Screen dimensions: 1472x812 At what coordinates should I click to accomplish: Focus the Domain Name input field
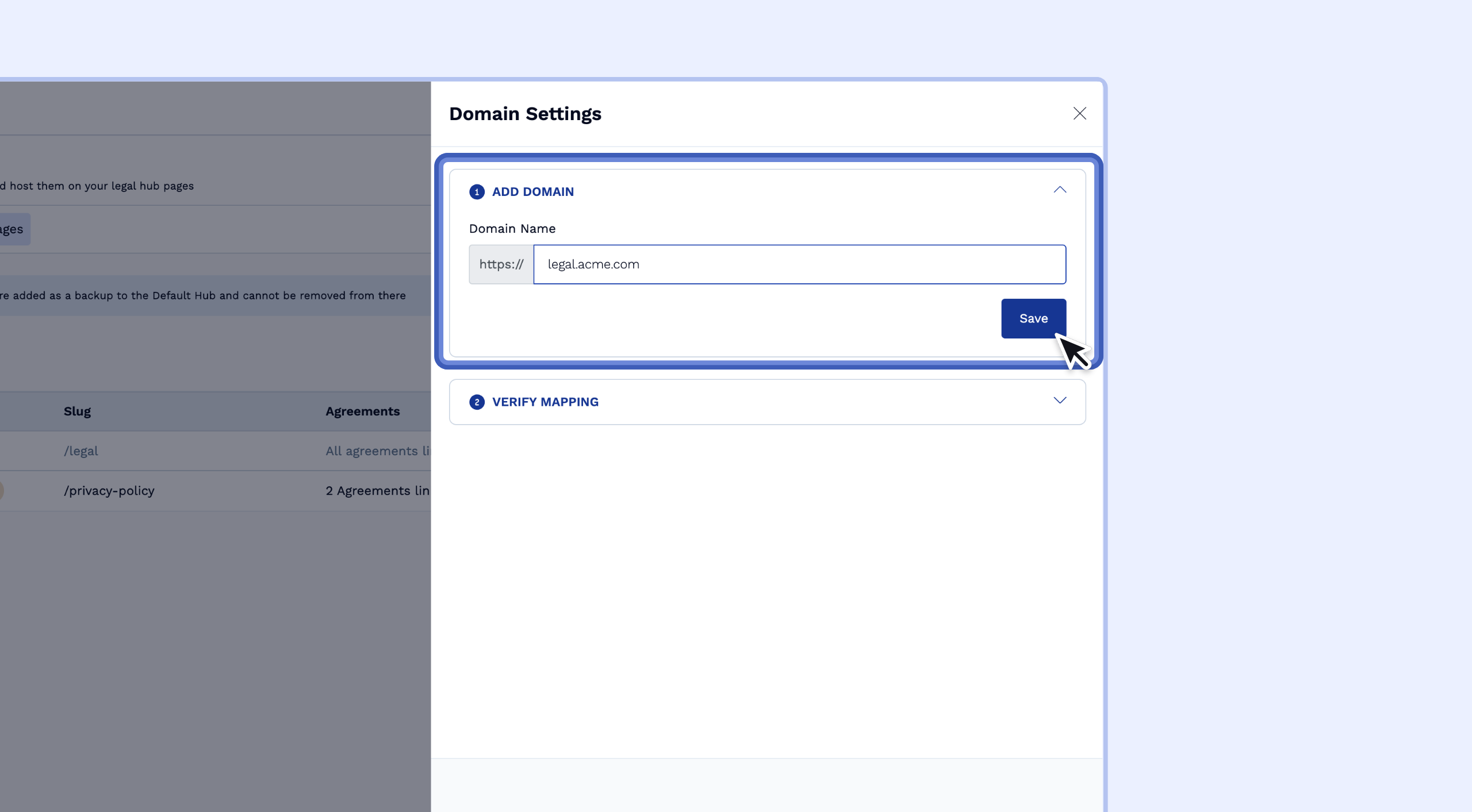[x=799, y=264]
